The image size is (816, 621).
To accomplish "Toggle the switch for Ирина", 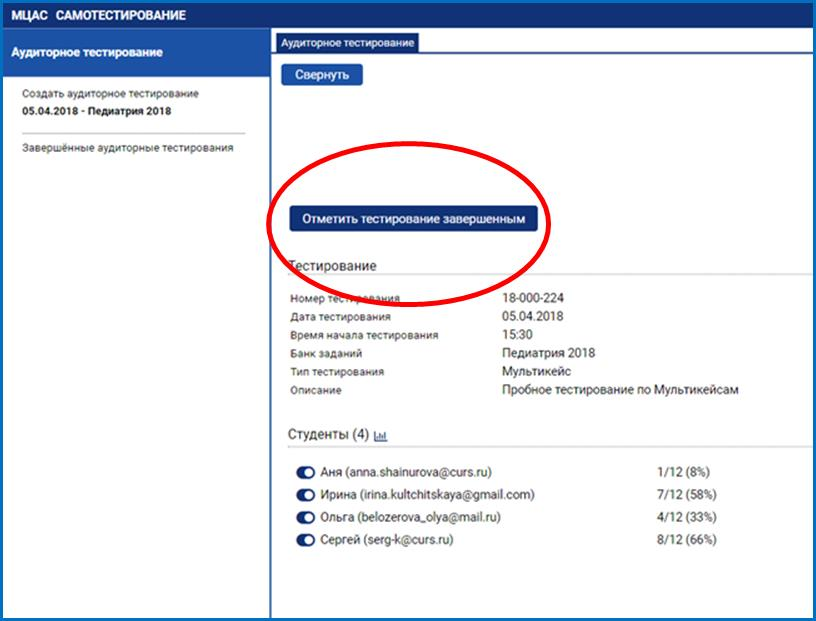I will [x=305, y=495].
